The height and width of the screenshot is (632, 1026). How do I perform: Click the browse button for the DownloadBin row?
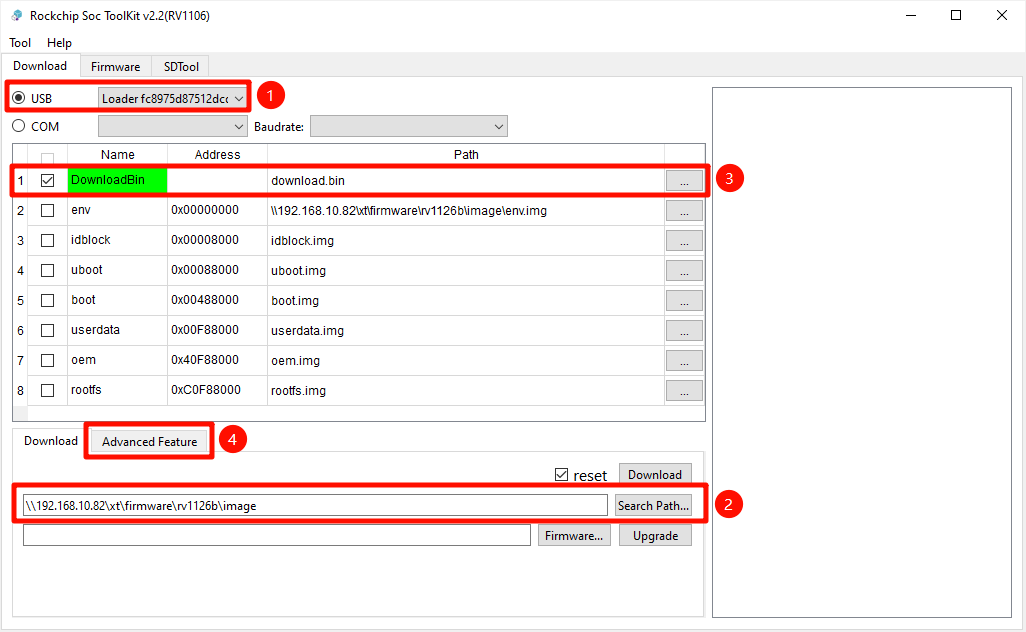pos(684,181)
